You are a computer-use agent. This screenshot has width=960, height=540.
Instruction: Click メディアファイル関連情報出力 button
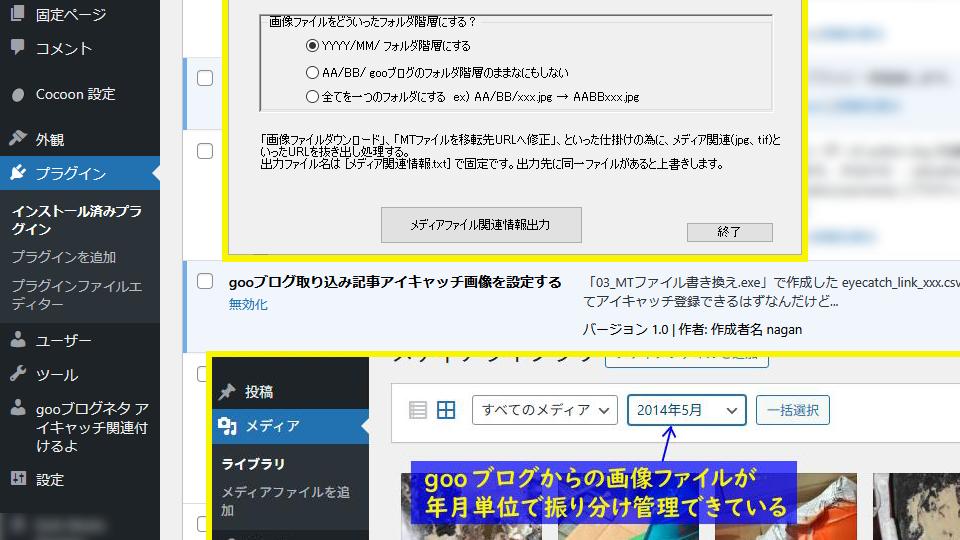click(x=481, y=225)
